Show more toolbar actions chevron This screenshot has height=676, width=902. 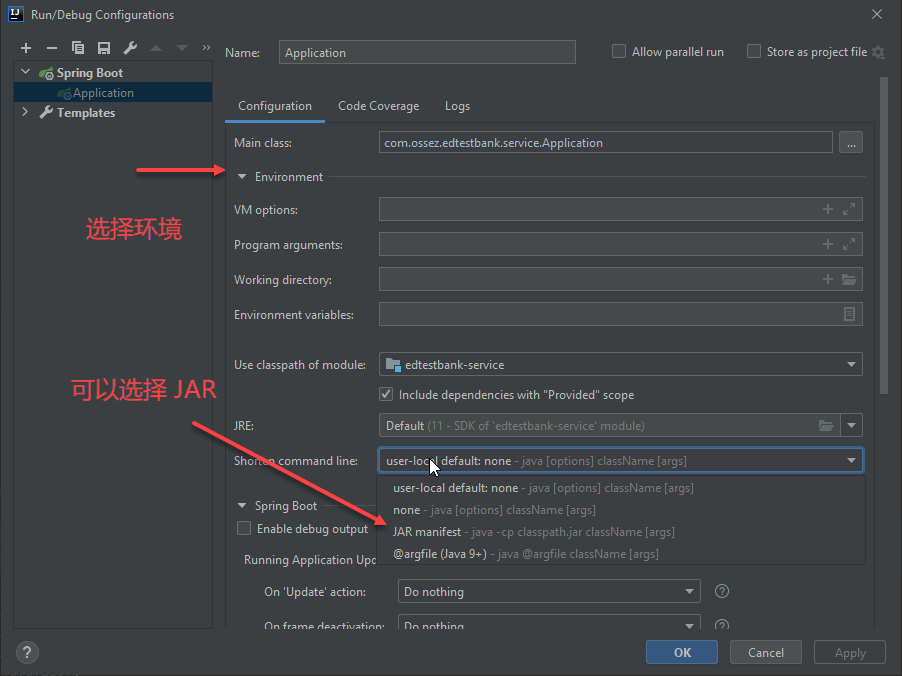point(206,48)
